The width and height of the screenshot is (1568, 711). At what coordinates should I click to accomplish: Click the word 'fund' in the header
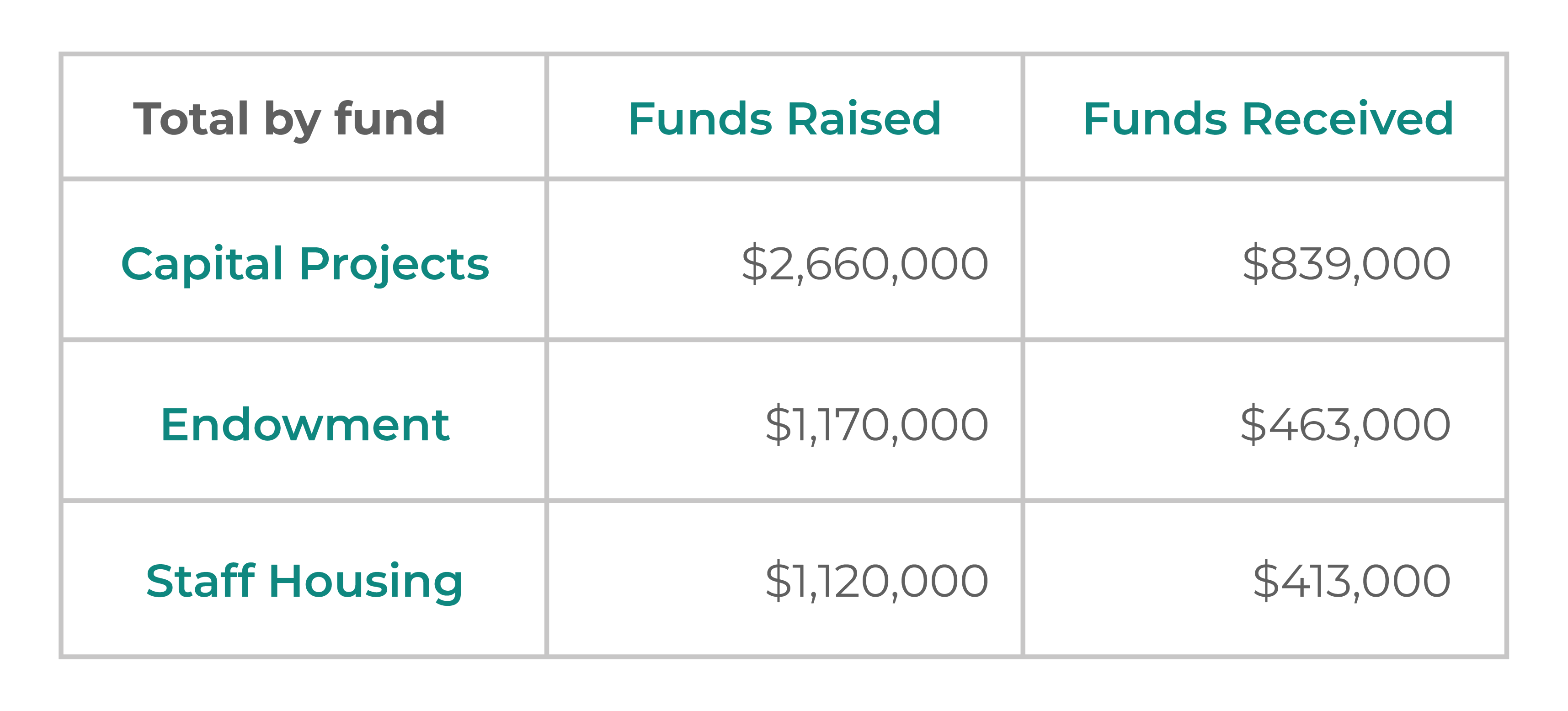[389, 118]
